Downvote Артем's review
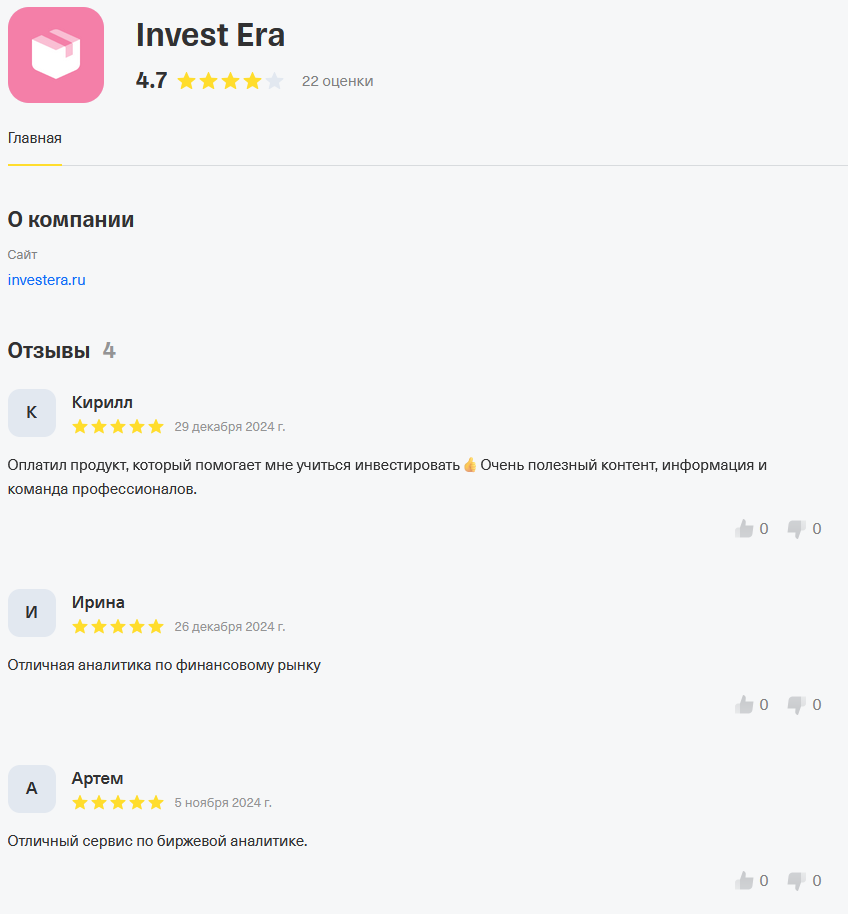The image size is (848, 914). coord(796,881)
